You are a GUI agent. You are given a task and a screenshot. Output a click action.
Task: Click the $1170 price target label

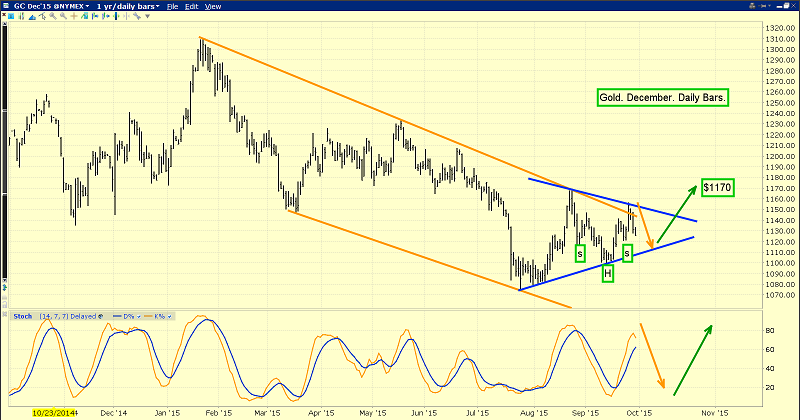tap(716, 187)
